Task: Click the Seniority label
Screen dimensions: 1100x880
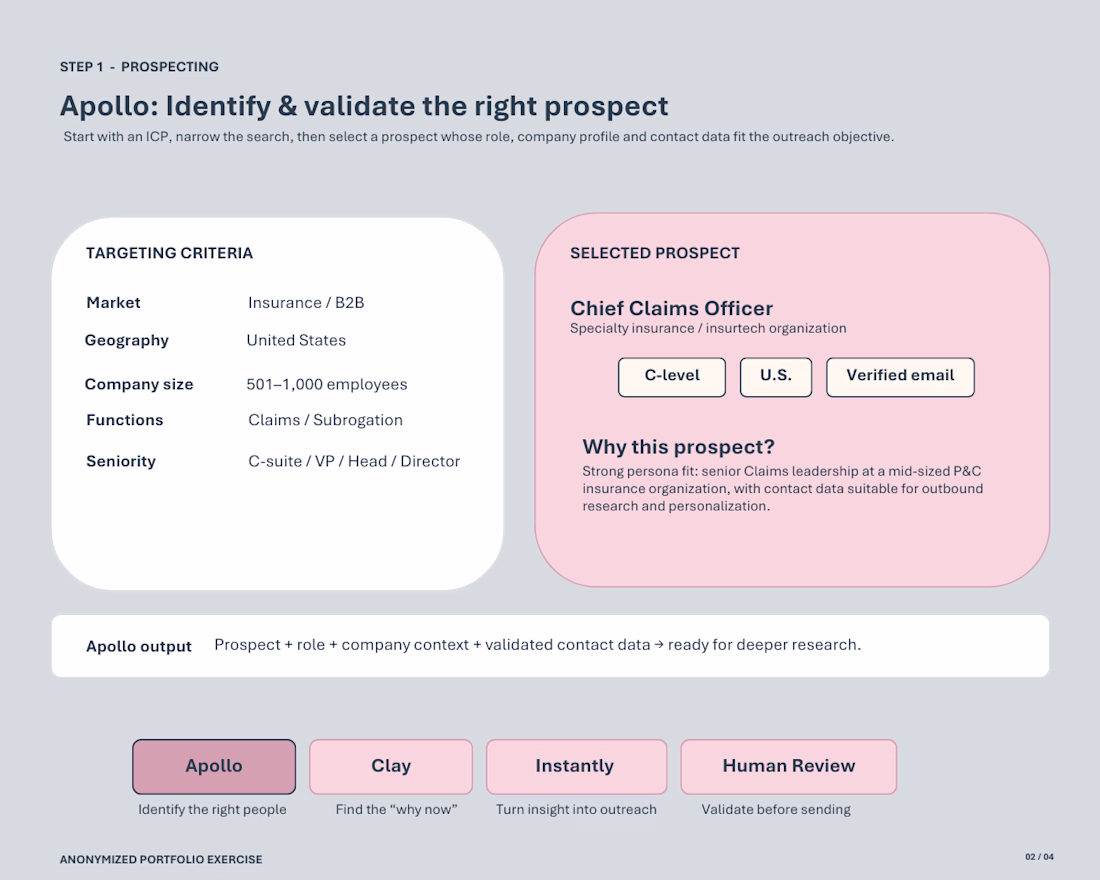Action: 121,461
